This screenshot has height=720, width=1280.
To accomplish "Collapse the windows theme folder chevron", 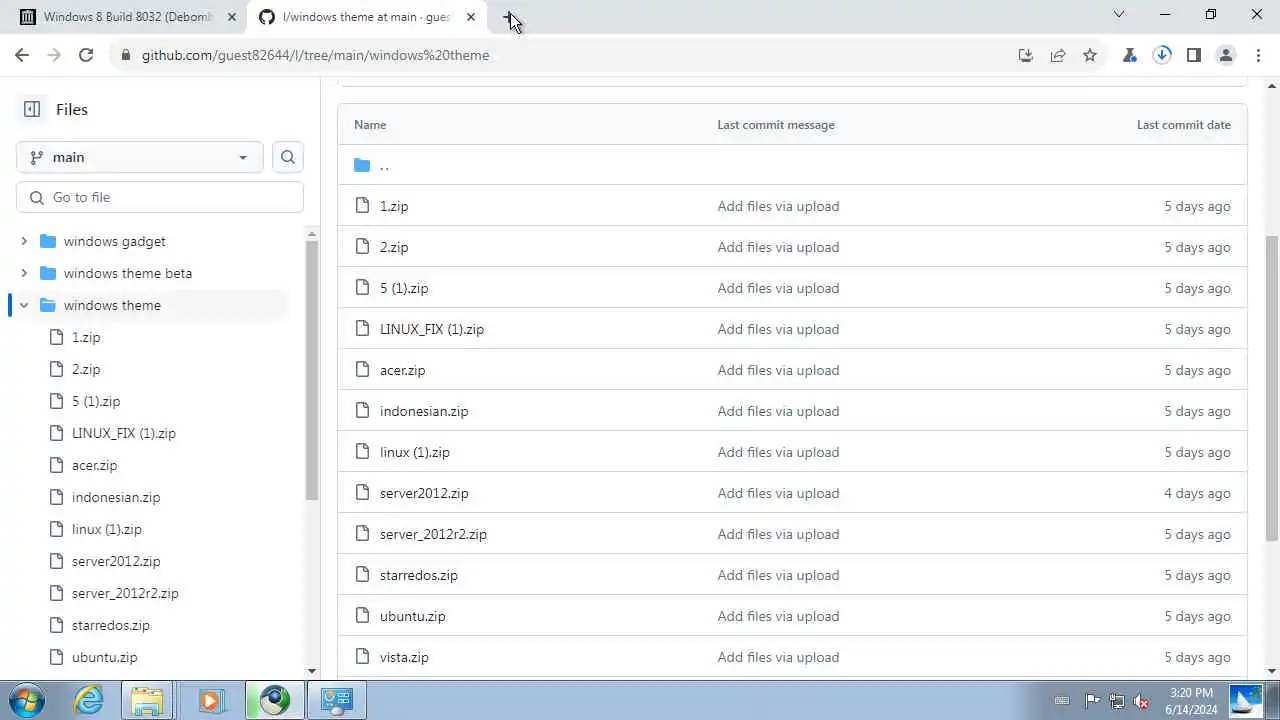I will [24, 305].
